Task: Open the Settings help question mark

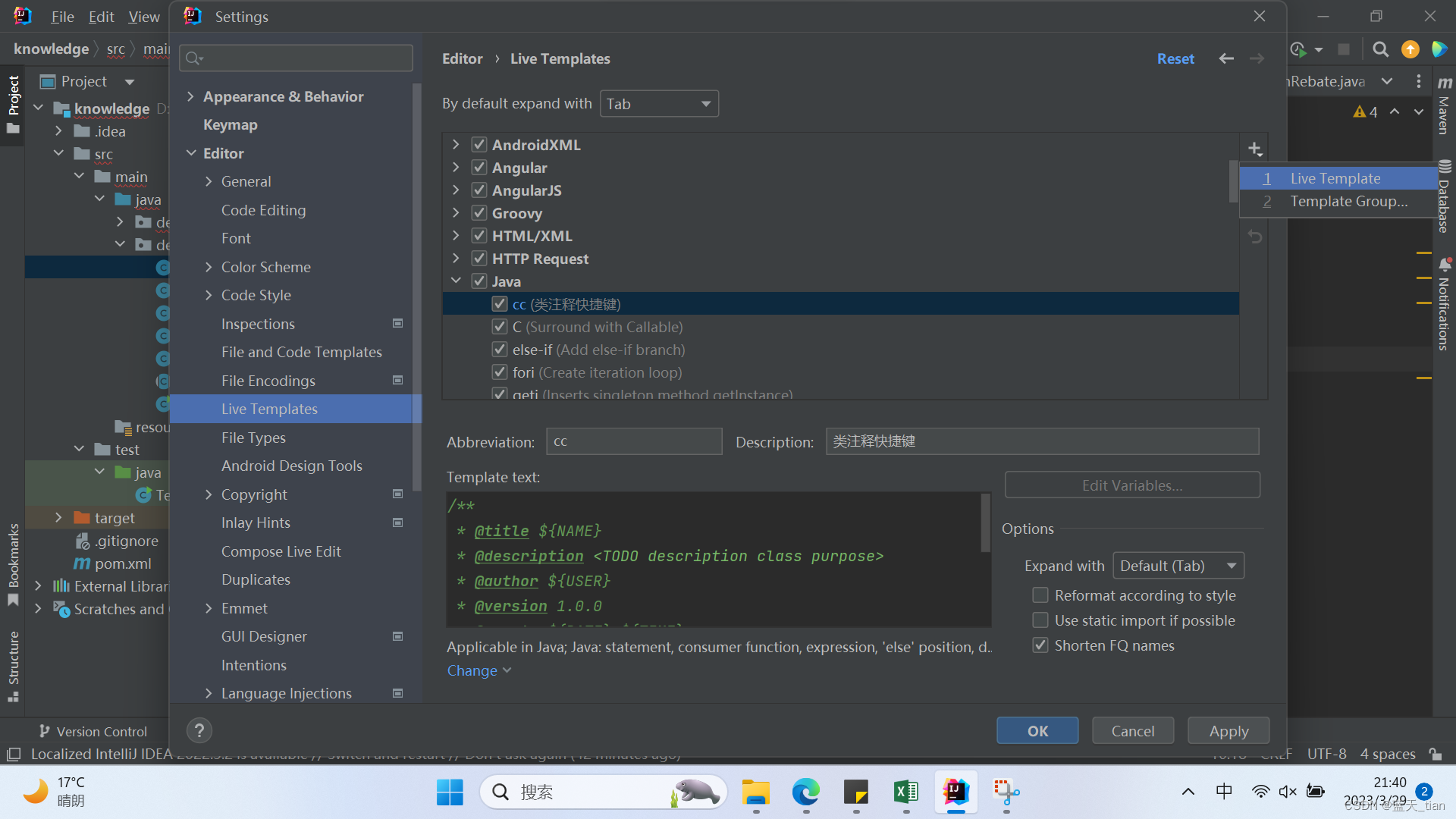Action: (199, 730)
